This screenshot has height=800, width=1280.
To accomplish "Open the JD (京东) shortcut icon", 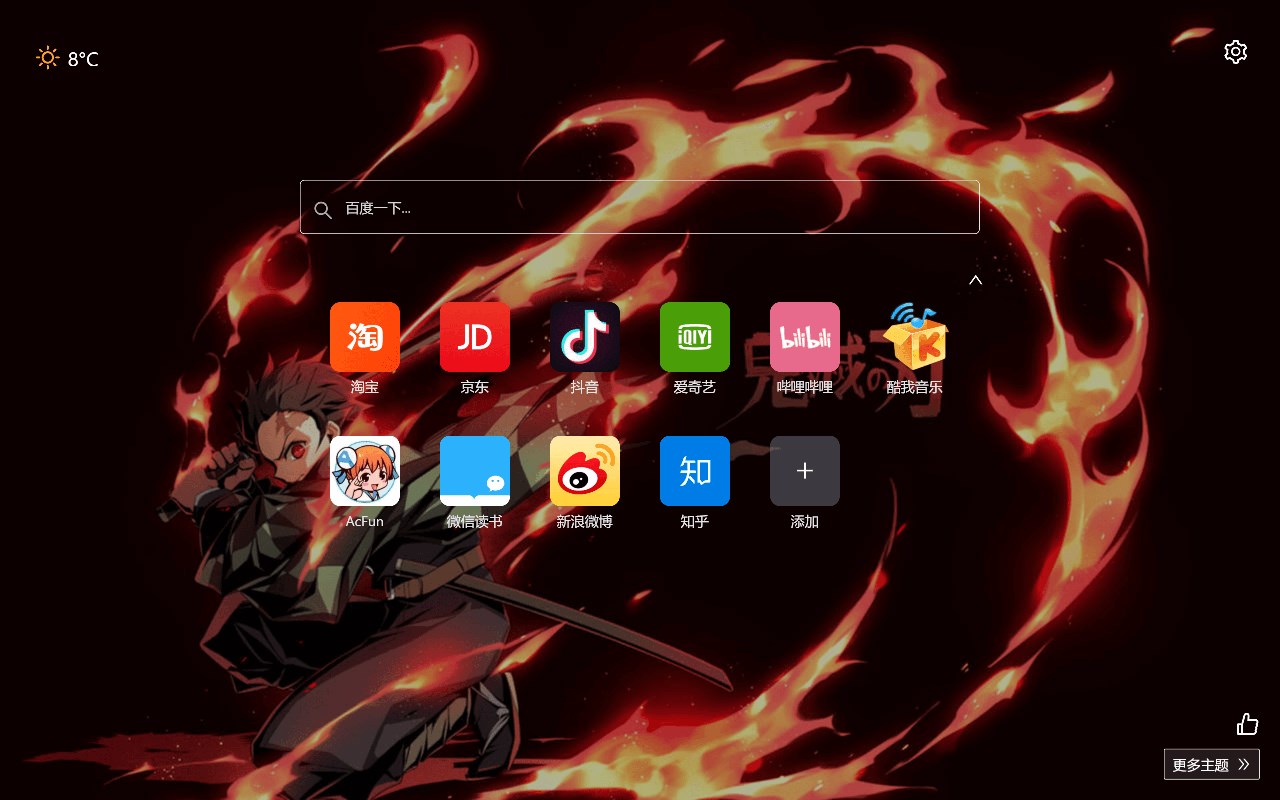I will (x=475, y=337).
